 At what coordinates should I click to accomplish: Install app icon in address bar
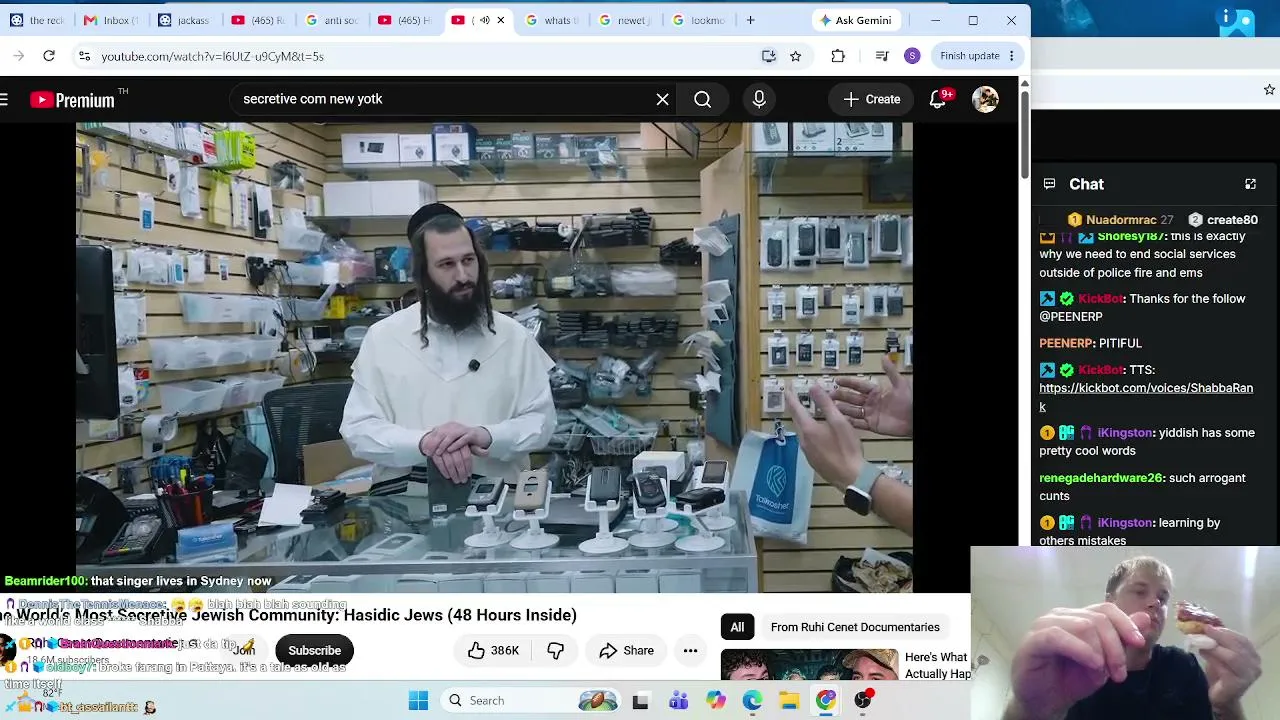pos(768,56)
